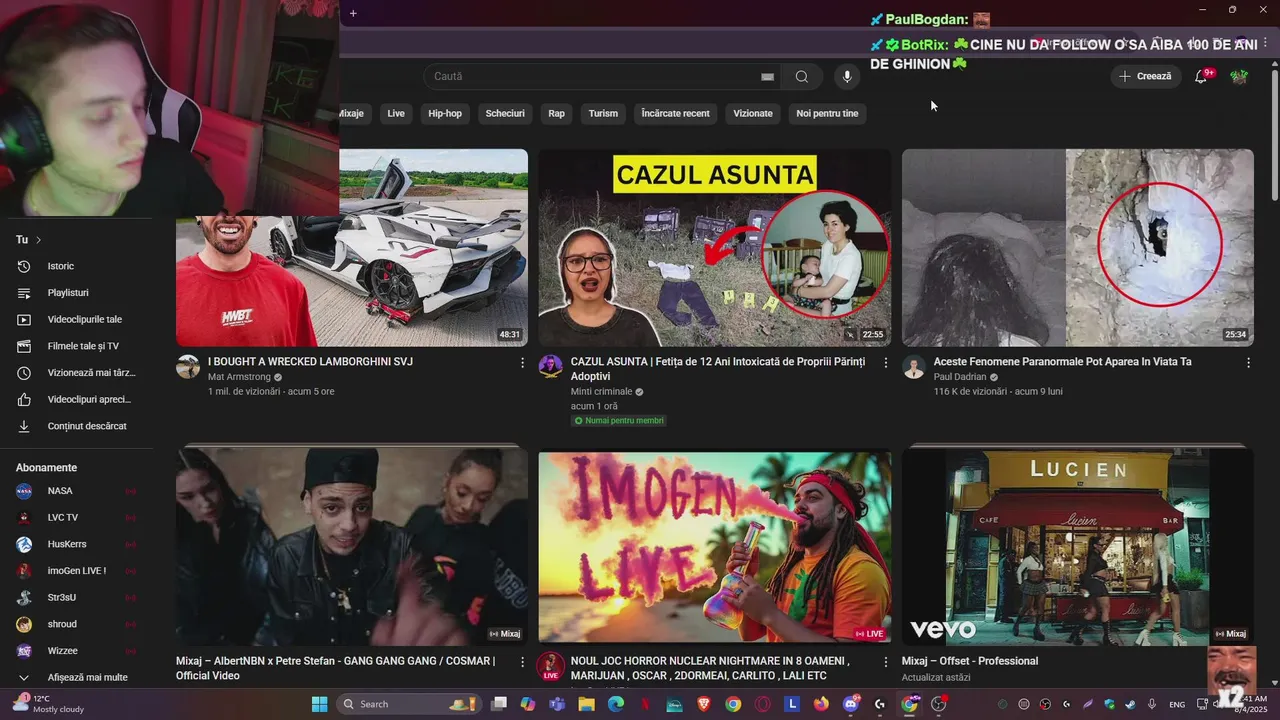Image resolution: width=1280 pixels, height=720 pixels.
Task: Open the HusKerrs channel subscription
Action: tap(75, 544)
